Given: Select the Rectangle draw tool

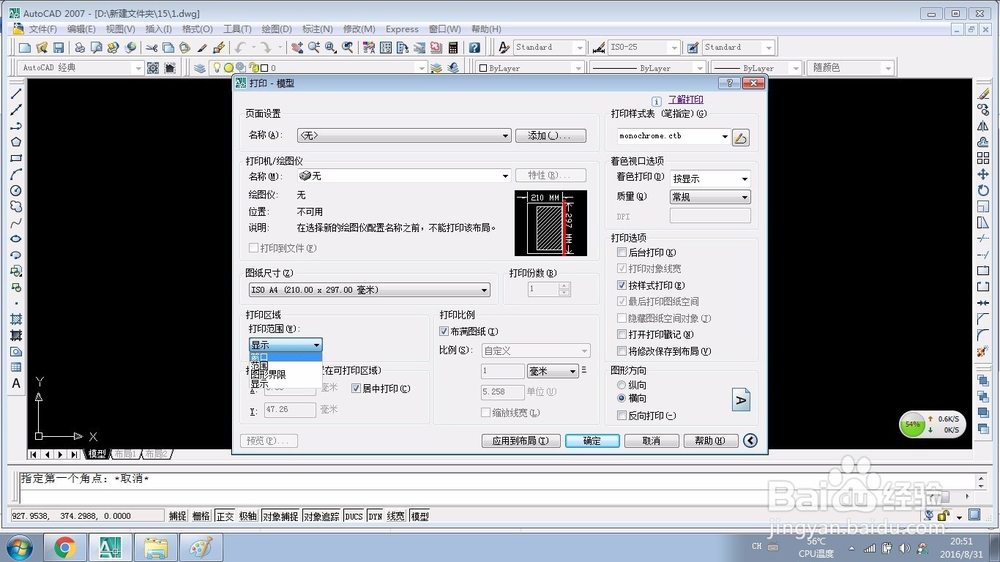Looking at the screenshot, I should pyautogui.click(x=16, y=158).
